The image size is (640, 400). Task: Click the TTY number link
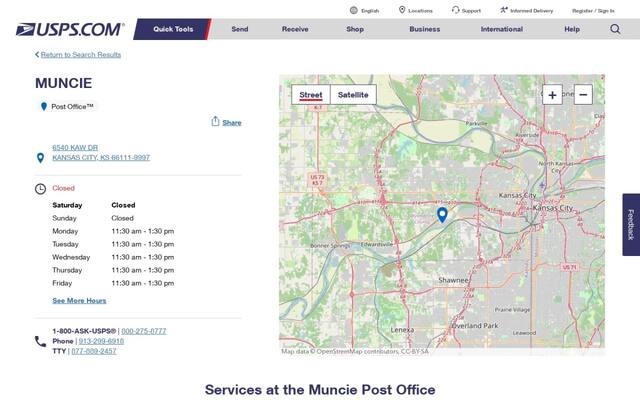pyautogui.click(x=94, y=351)
